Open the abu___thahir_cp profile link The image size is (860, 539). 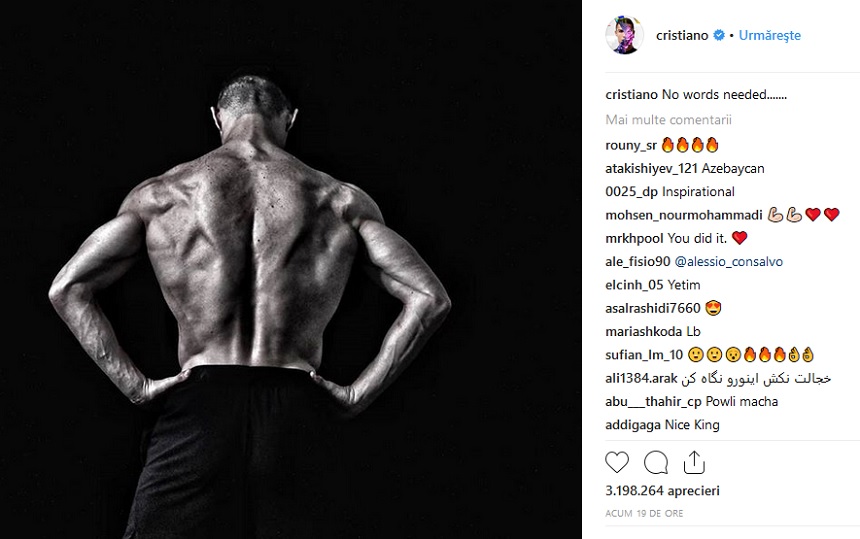pos(653,401)
